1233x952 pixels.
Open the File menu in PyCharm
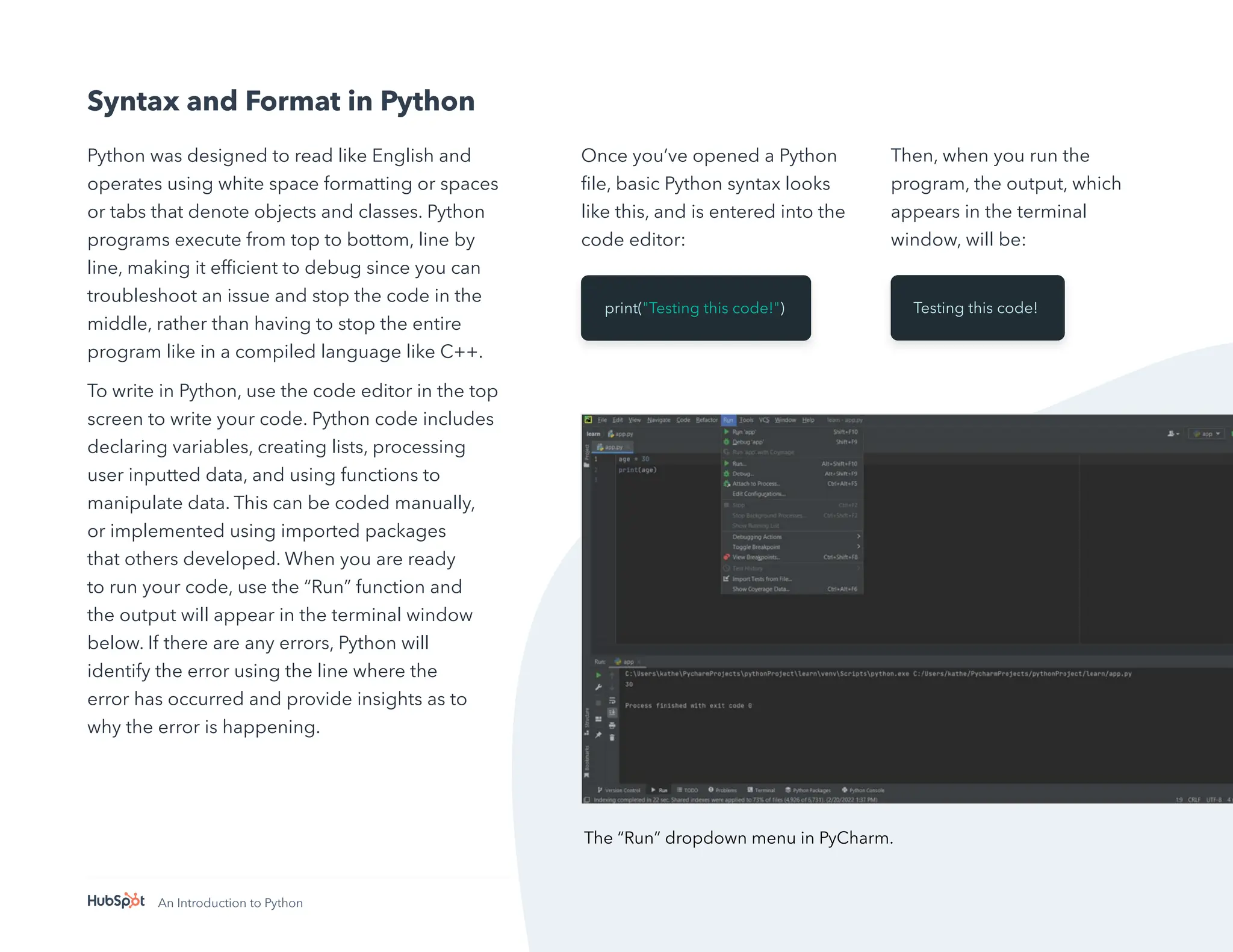(x=602, y=420)
